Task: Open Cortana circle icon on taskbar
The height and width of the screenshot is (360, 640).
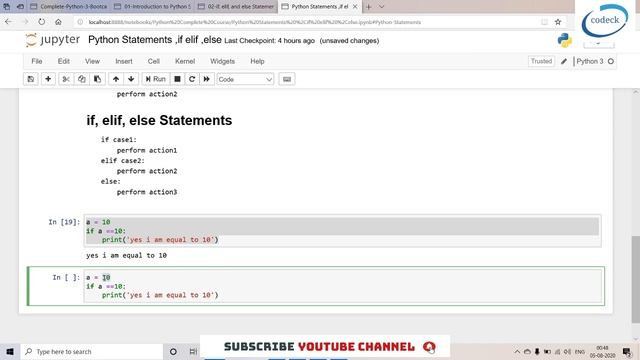Action: pos(173,351)
